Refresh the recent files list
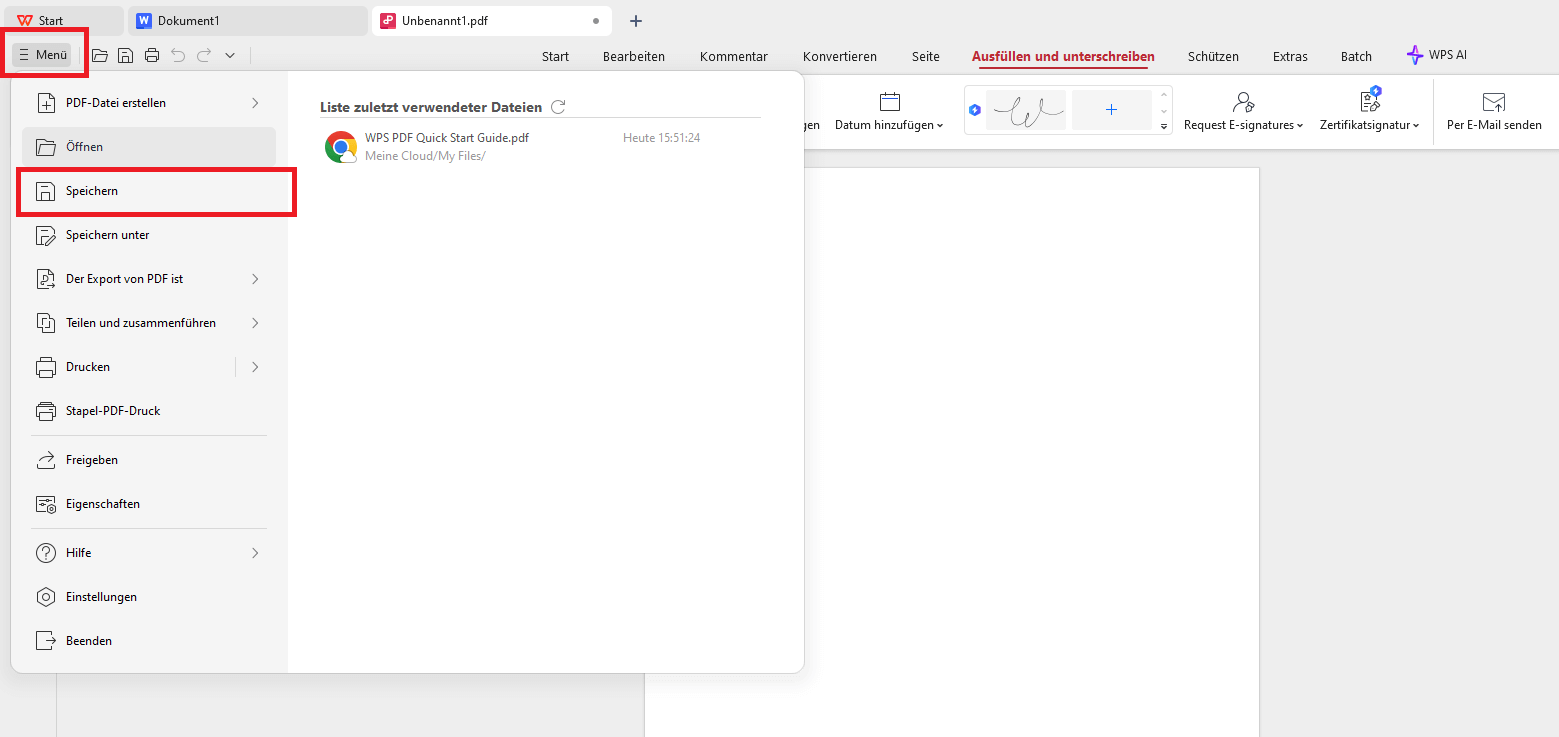The width and height of the screenshot is (1559, 737). (x=558, y=106)
